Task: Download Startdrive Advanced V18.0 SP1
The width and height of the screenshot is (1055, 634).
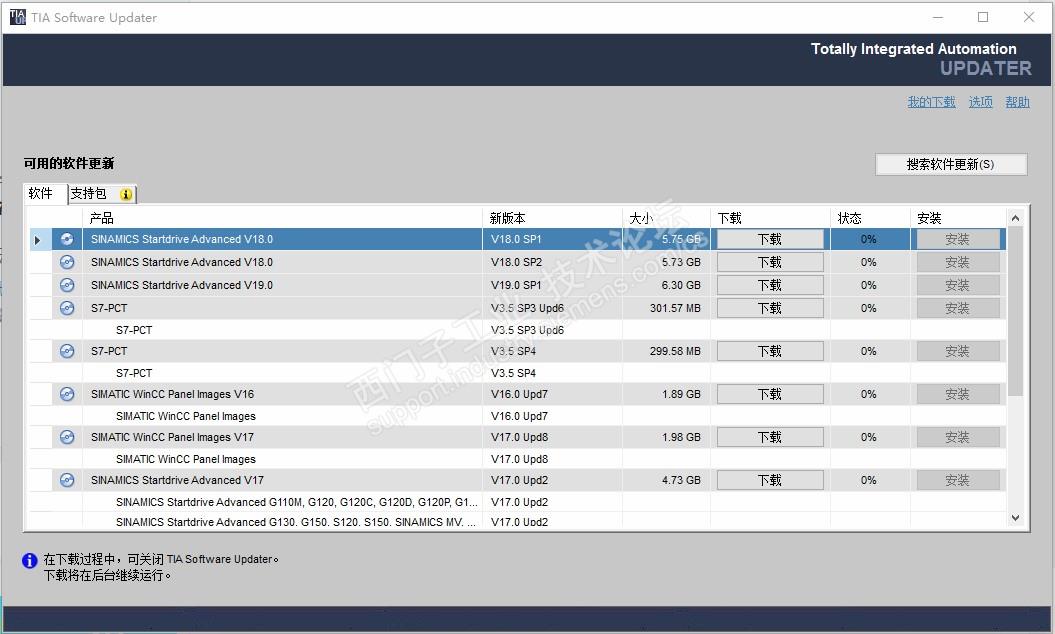Action: coord(770,239)
